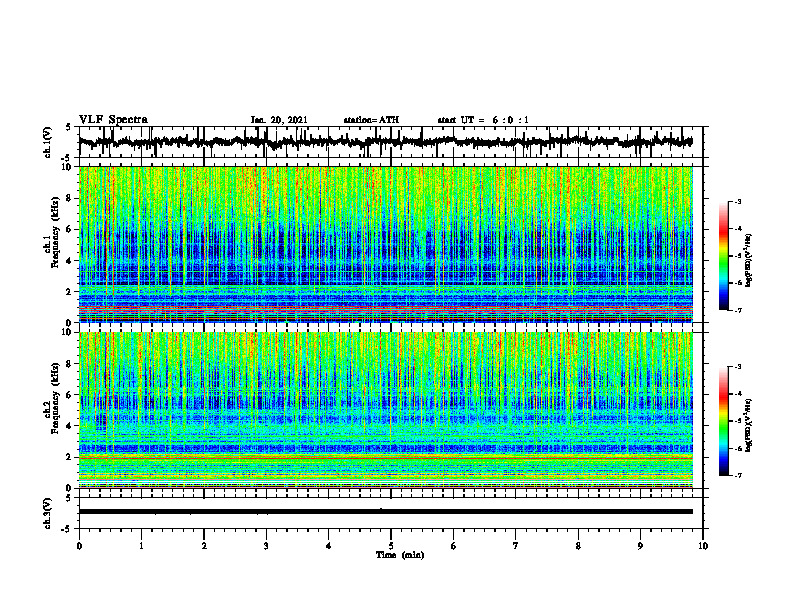Click the color scale bar beside ch.2 spectrogram
792x612 pixels.
(x=724, y=421)
